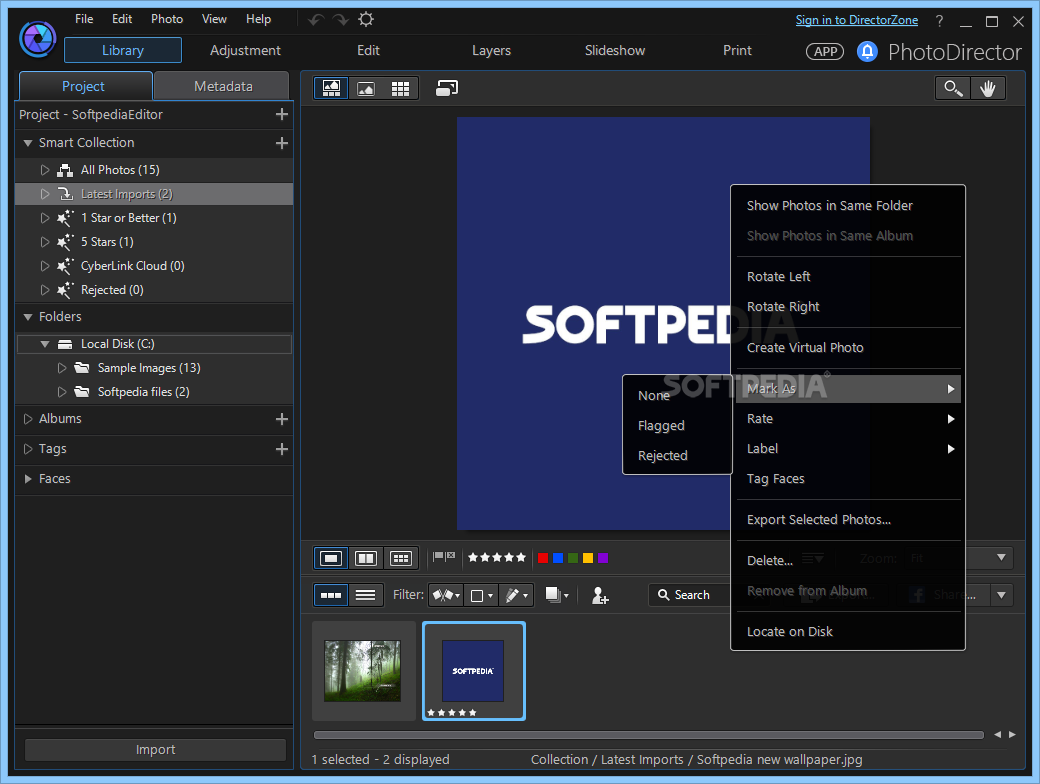Add a new project plus icon
The width and height of the screenshot is (1040, 784).
[282, 114]
